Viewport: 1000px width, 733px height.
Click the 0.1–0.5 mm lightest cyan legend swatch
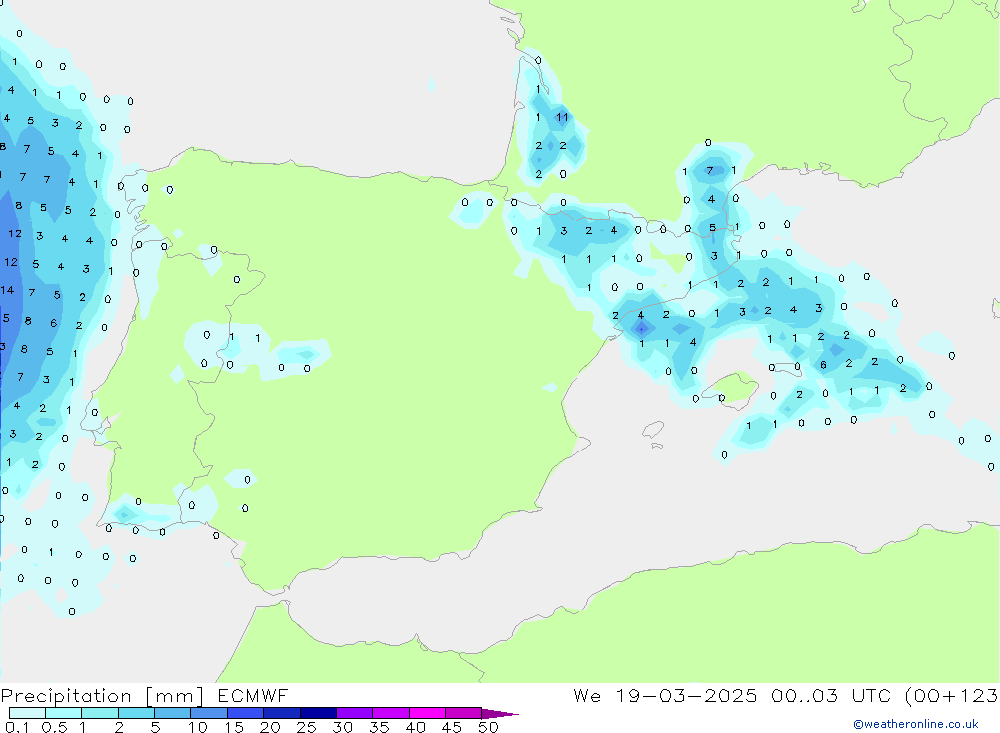27,713
